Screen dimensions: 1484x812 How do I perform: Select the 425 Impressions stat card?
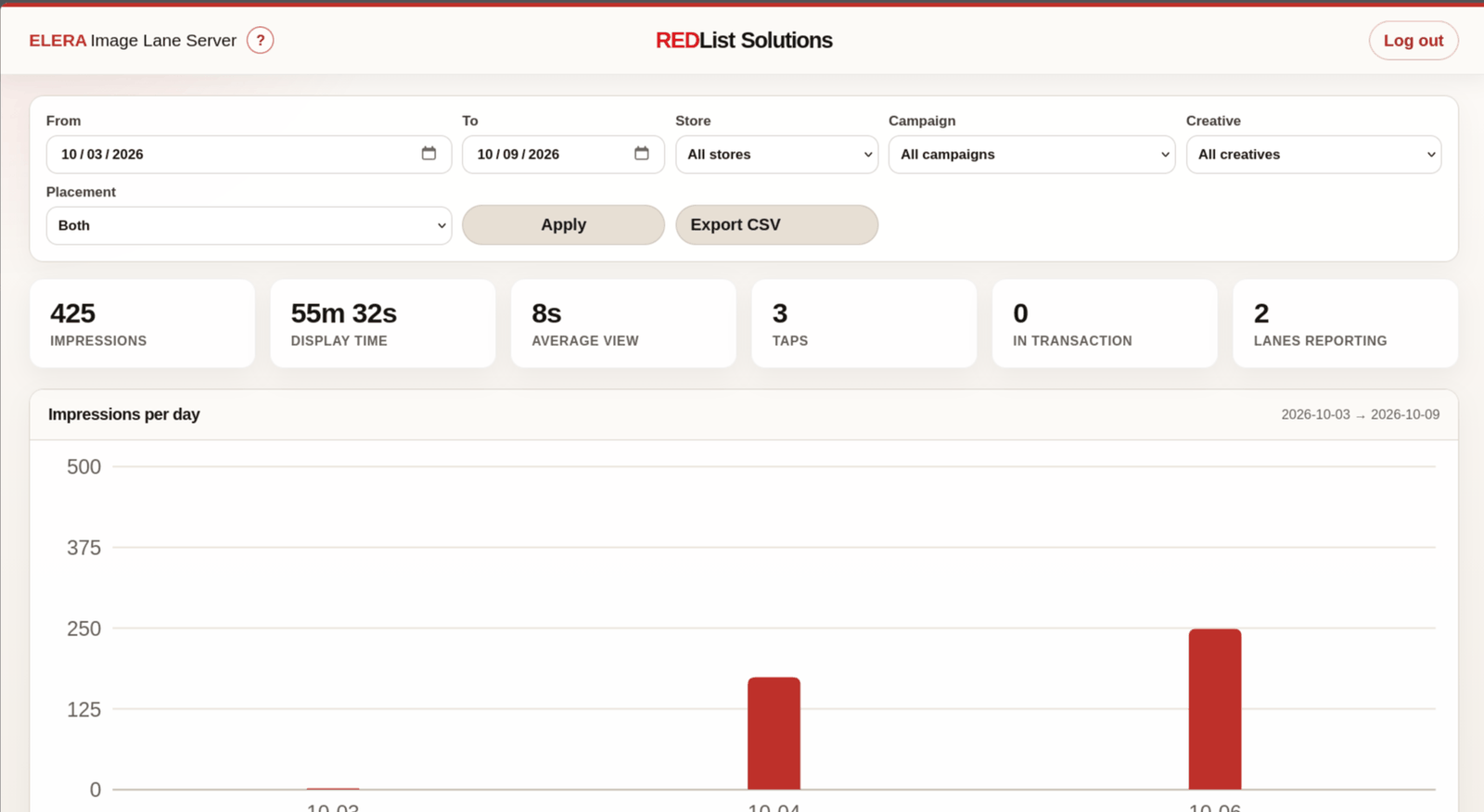pos(142,324)
